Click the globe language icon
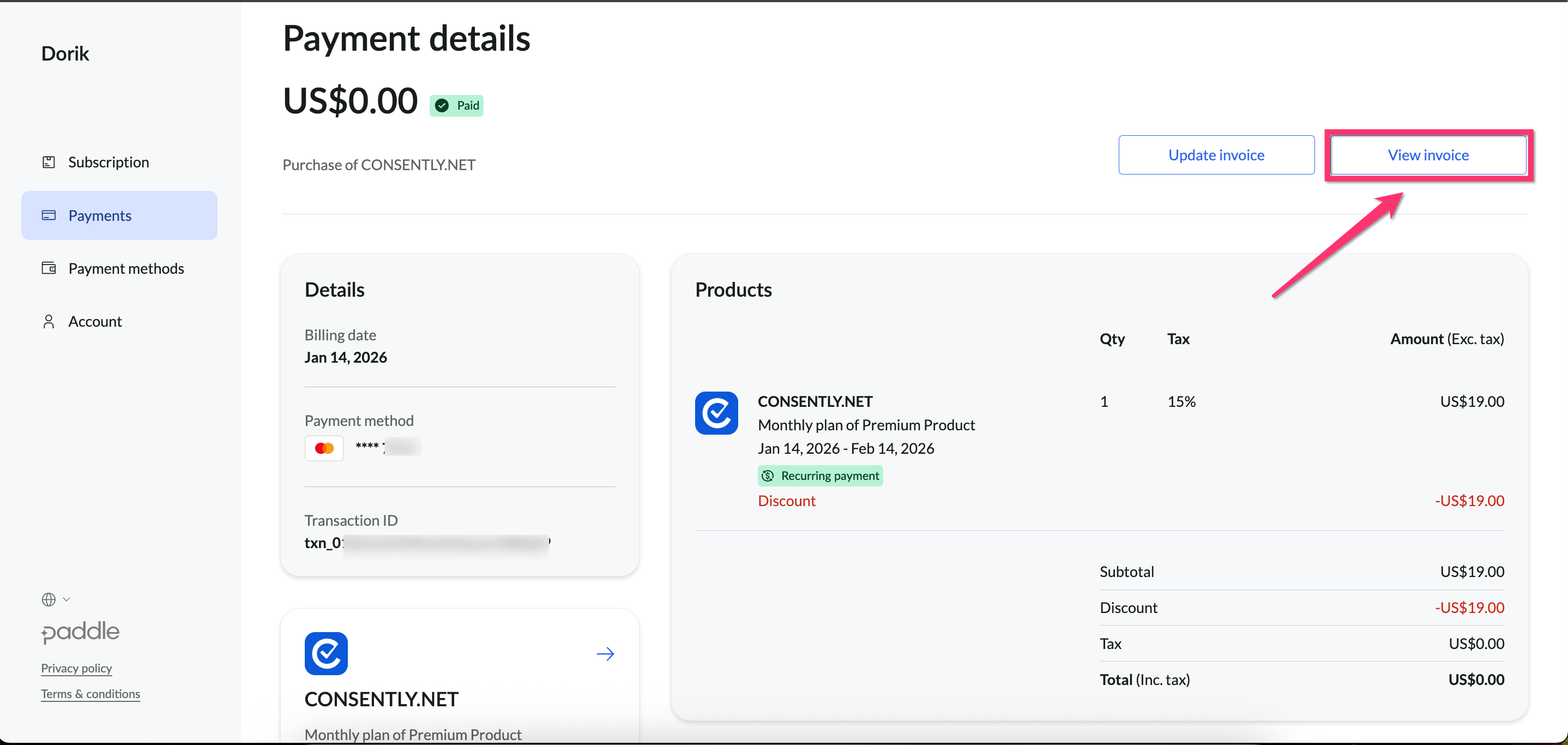Screen dimensions: 1568x745 tap(49, 599)
